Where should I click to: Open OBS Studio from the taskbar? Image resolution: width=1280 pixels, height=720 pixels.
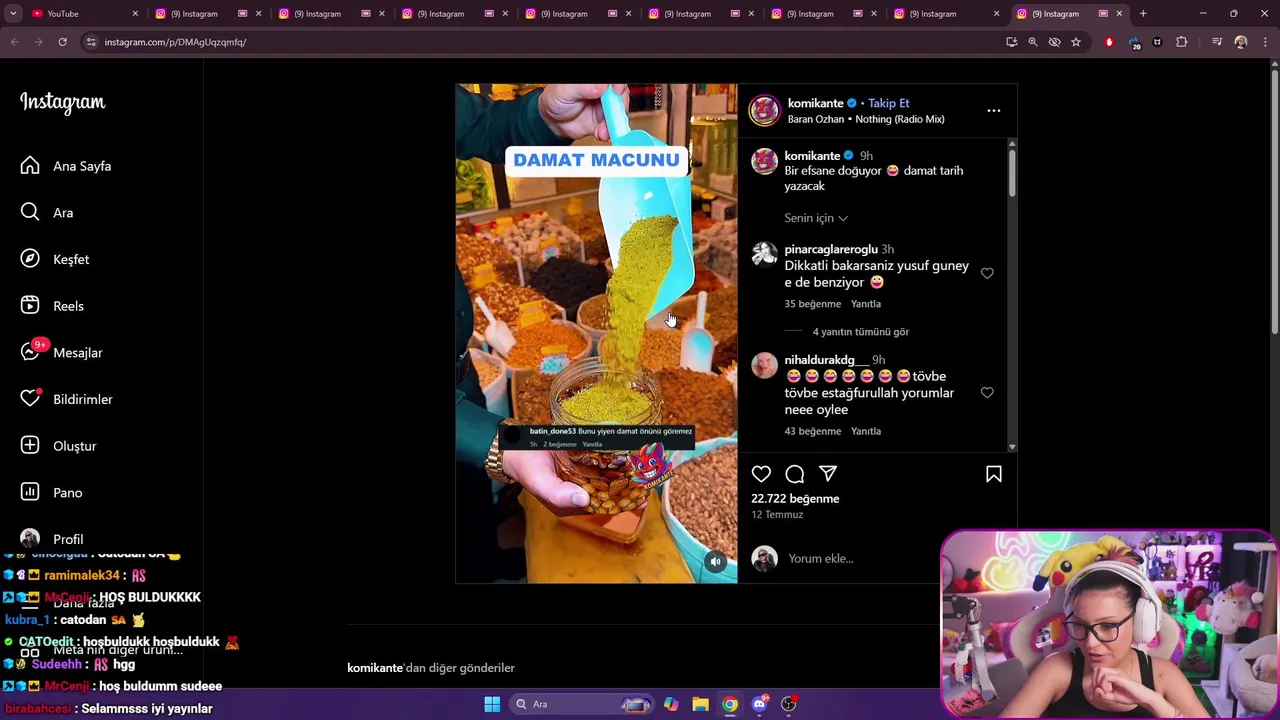(789, 704)
